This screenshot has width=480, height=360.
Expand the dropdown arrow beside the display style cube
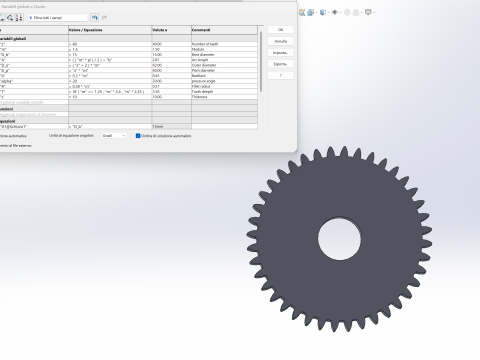[328, 13]
